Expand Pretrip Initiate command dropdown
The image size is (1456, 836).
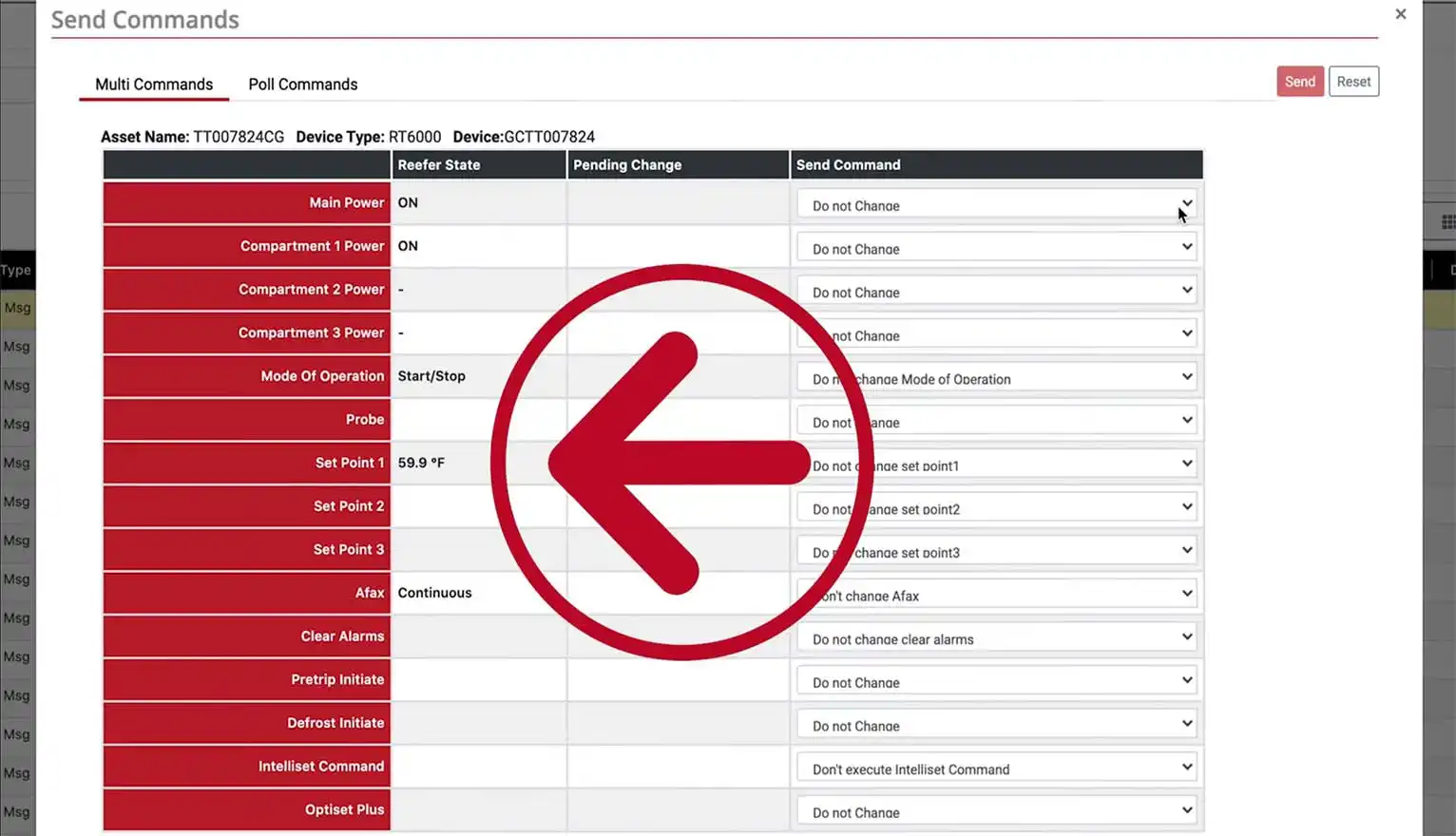pyautogui.click(x=996, y=681)
